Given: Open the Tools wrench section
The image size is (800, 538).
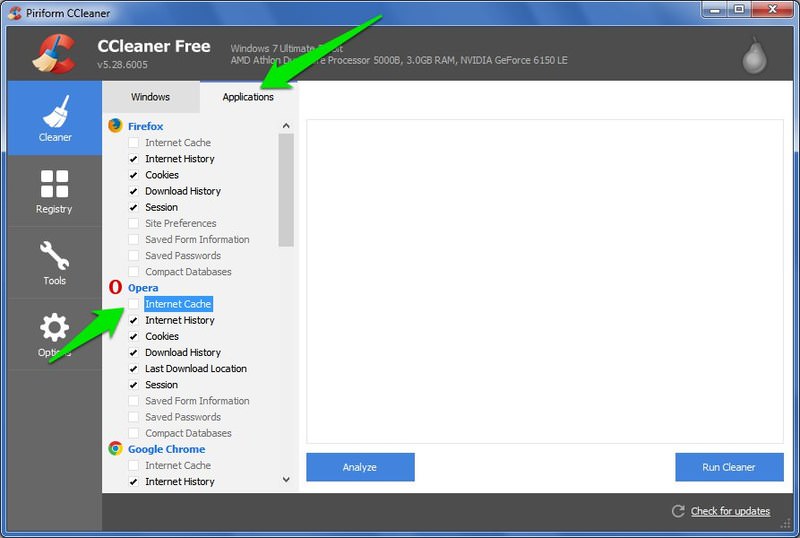Looking at the screenshot, I should click(x=55, y=263).
